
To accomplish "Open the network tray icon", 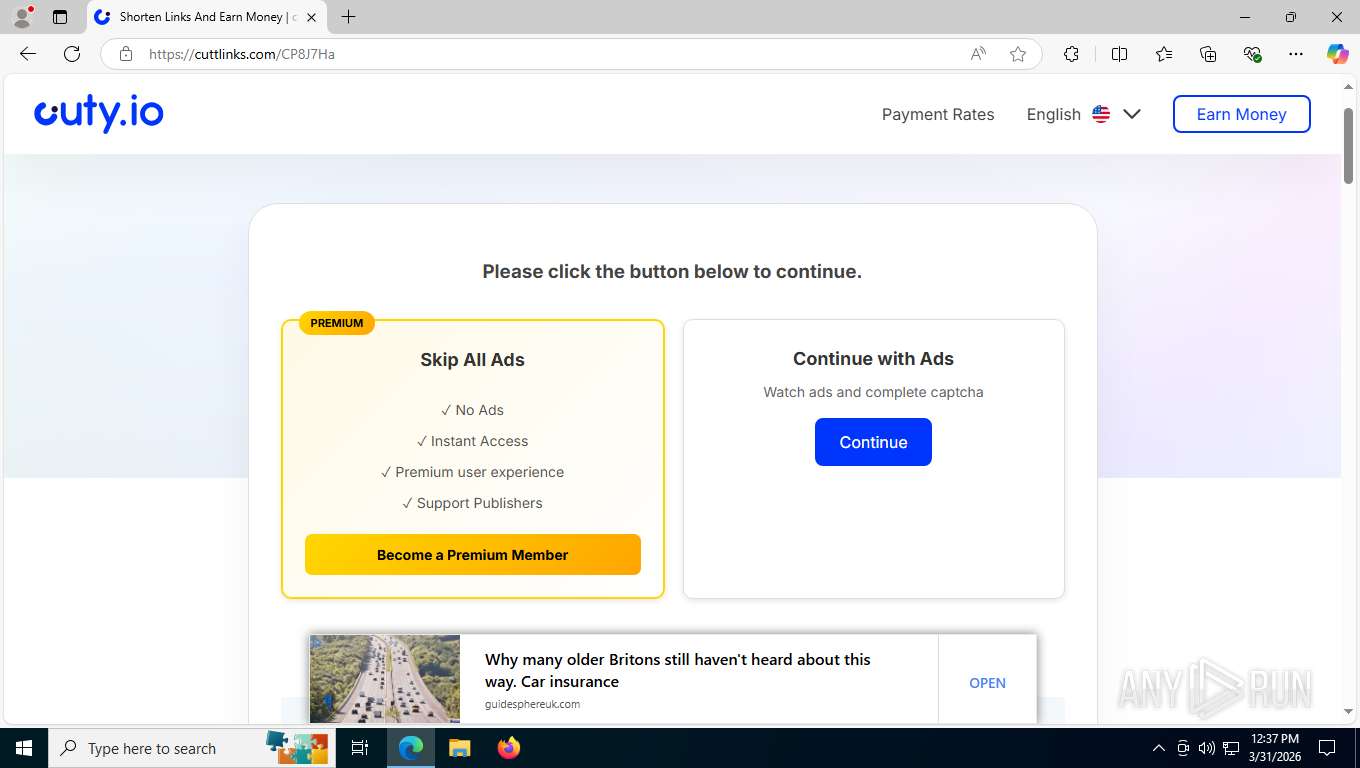I will tap(1230, 748).
